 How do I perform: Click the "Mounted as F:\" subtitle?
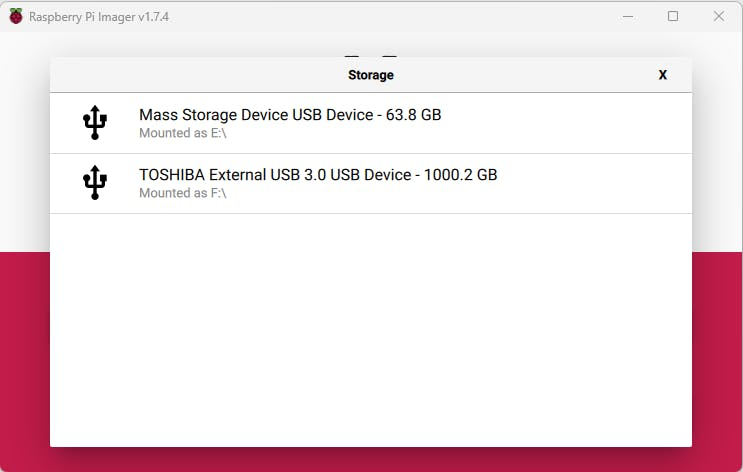tap(182, 193)
